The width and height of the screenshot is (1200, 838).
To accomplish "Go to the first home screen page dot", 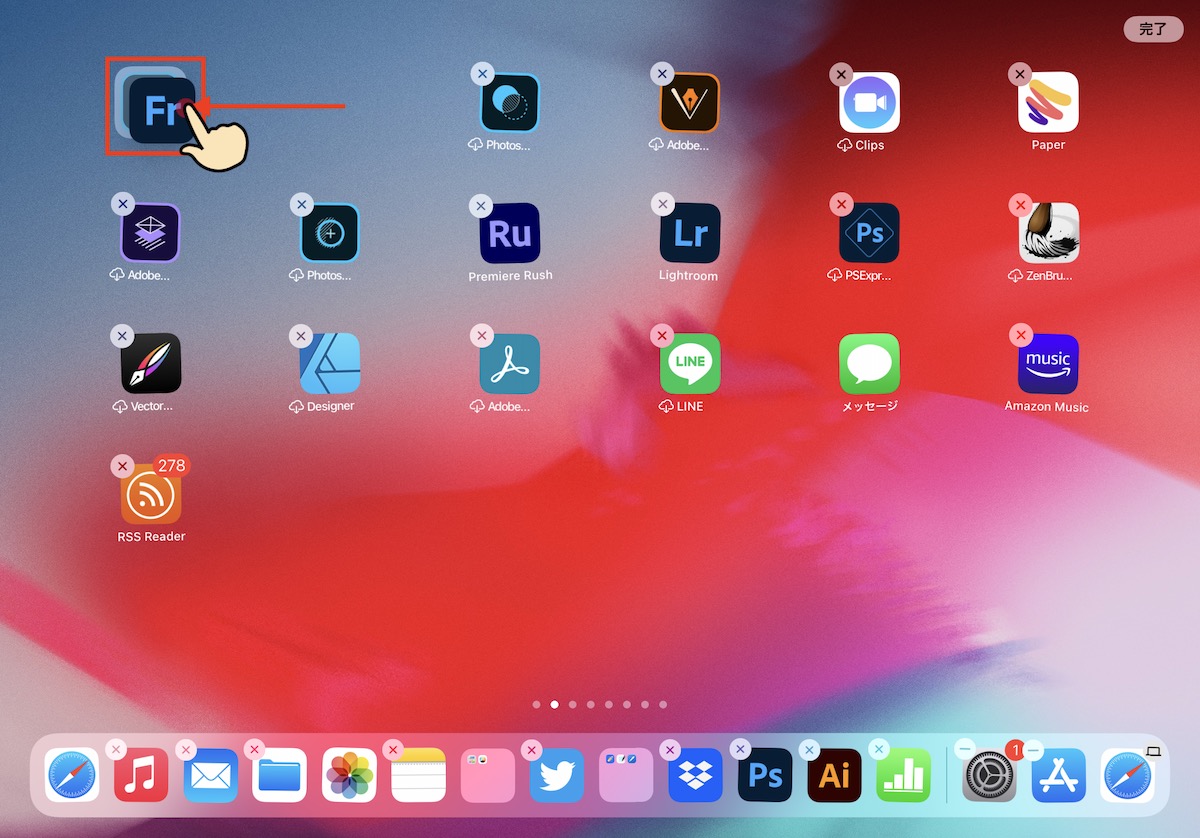I will [536, 704].
